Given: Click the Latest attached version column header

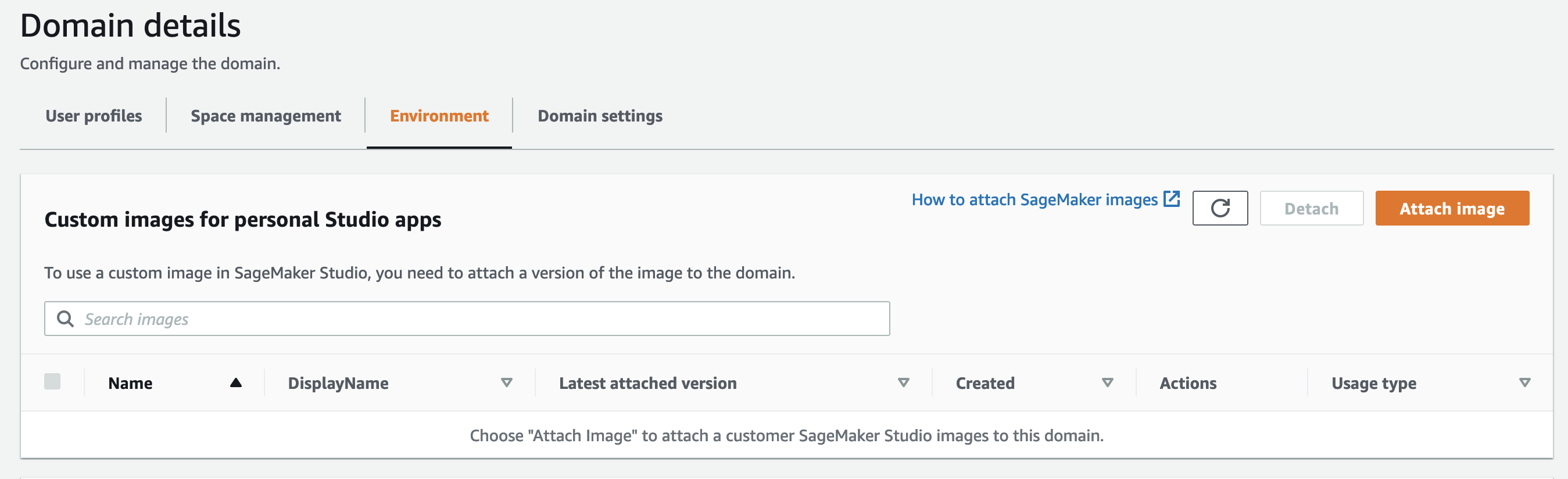Looking at the screenshot, I should 647,384.
